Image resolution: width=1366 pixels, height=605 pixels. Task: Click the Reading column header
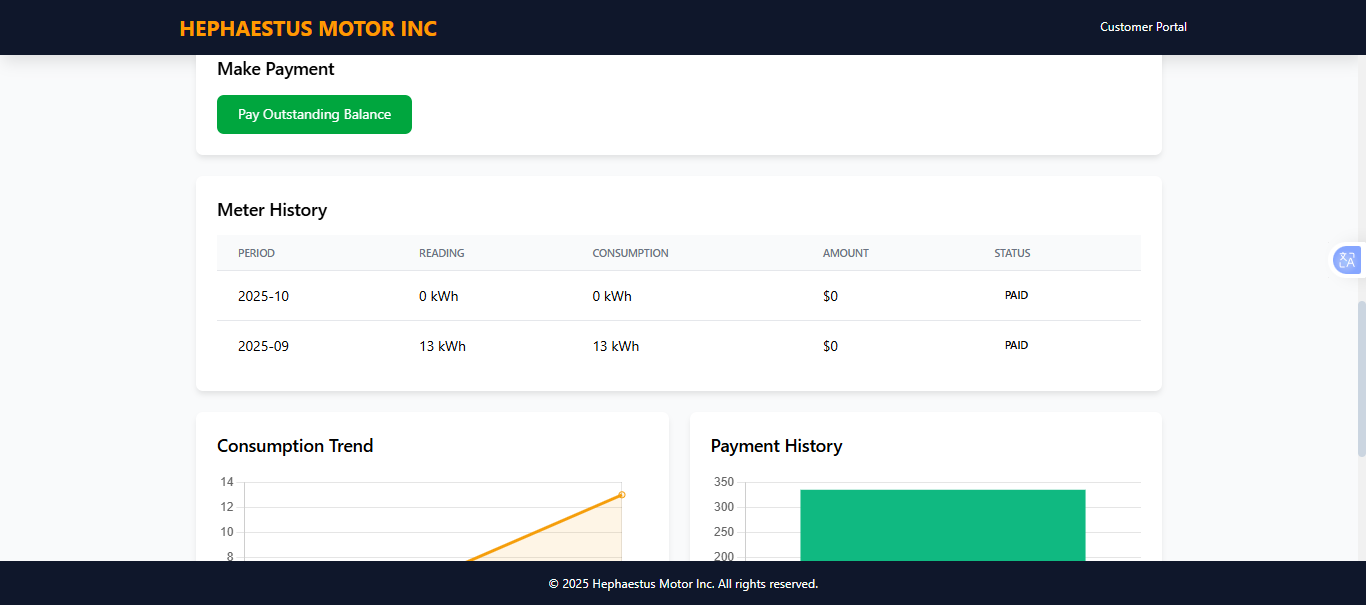441,253
